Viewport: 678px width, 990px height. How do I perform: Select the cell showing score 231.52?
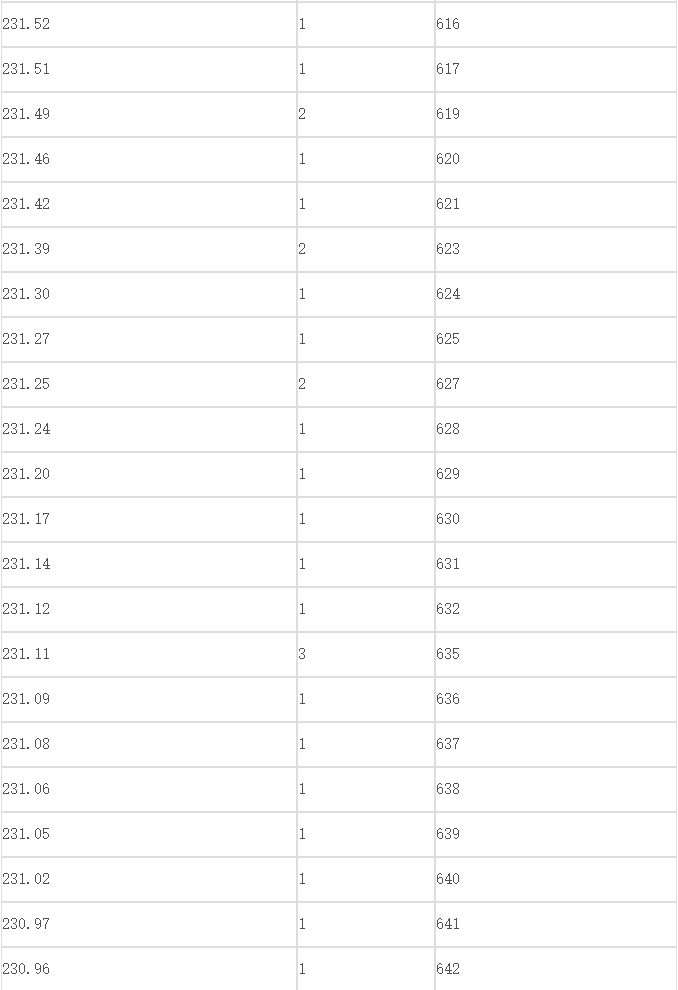[149, 24]
